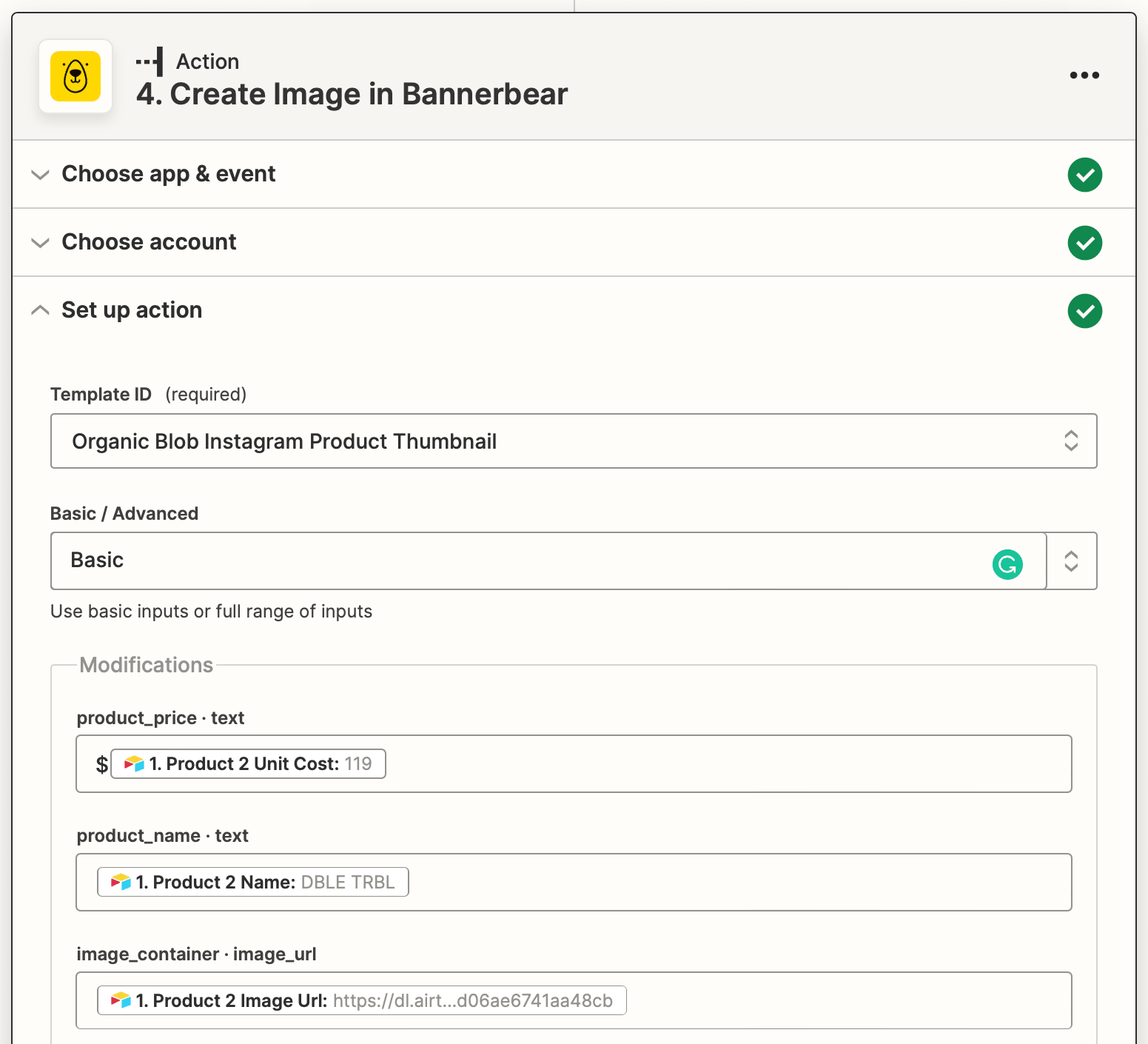Select the Product 2 Image Url pill
This screenshot has height=1044, width=1148.
tap(362, 1000)
